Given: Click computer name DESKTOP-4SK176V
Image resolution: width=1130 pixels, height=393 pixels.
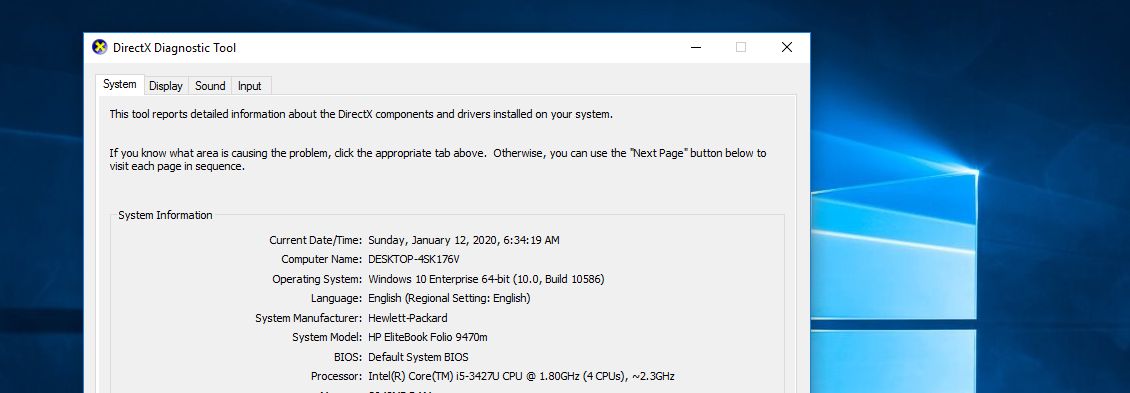Looking at the screenshot, I should pos(414,260).
